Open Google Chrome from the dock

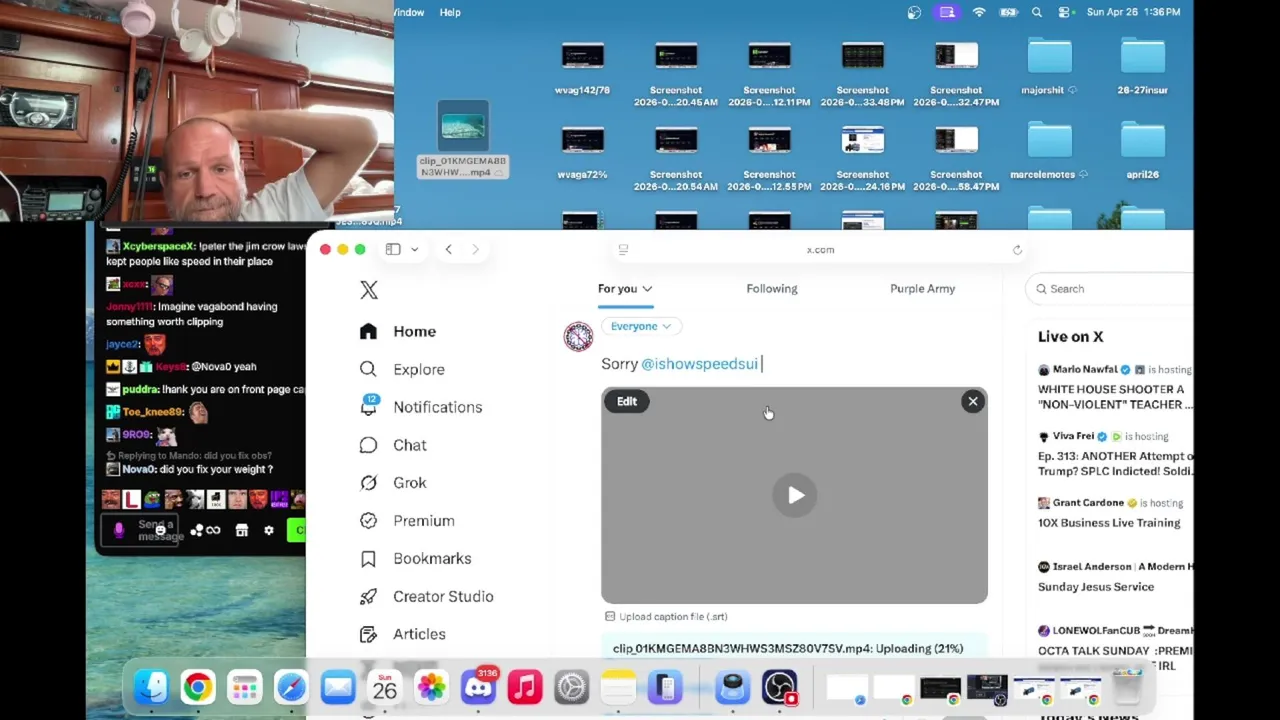pos(198,687)
